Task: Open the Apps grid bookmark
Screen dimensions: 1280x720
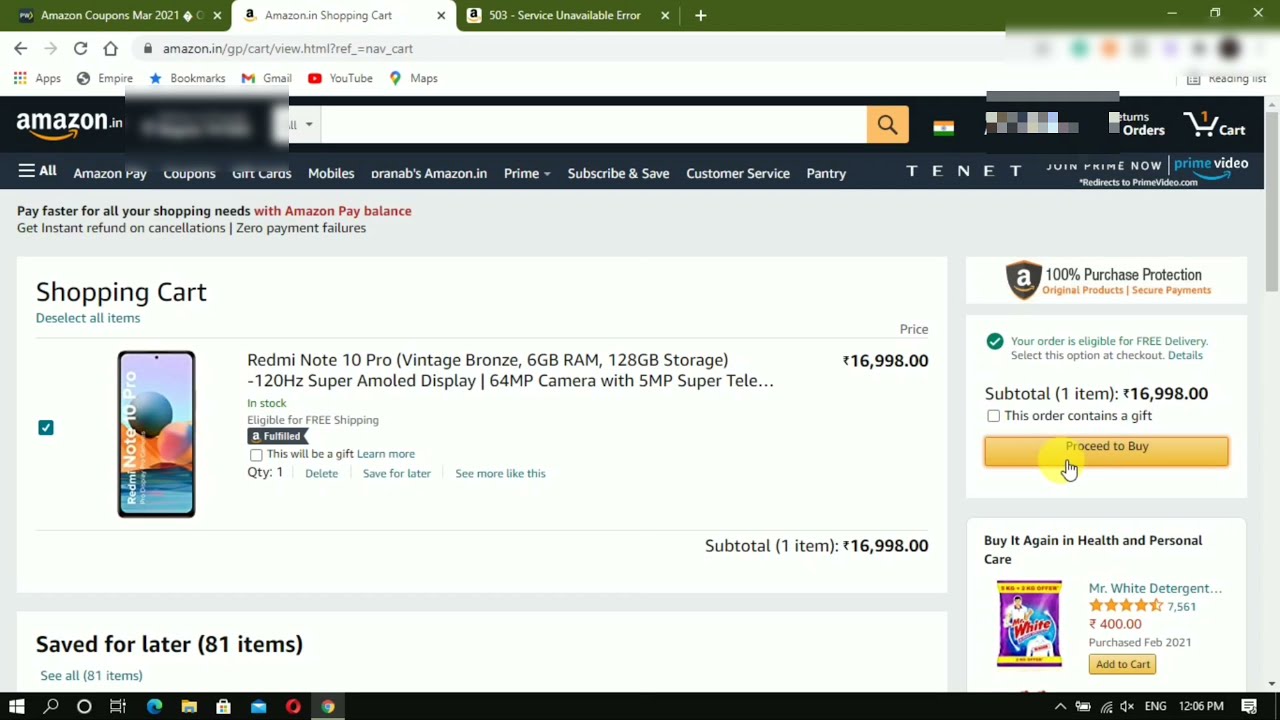Action: [37, 78]
